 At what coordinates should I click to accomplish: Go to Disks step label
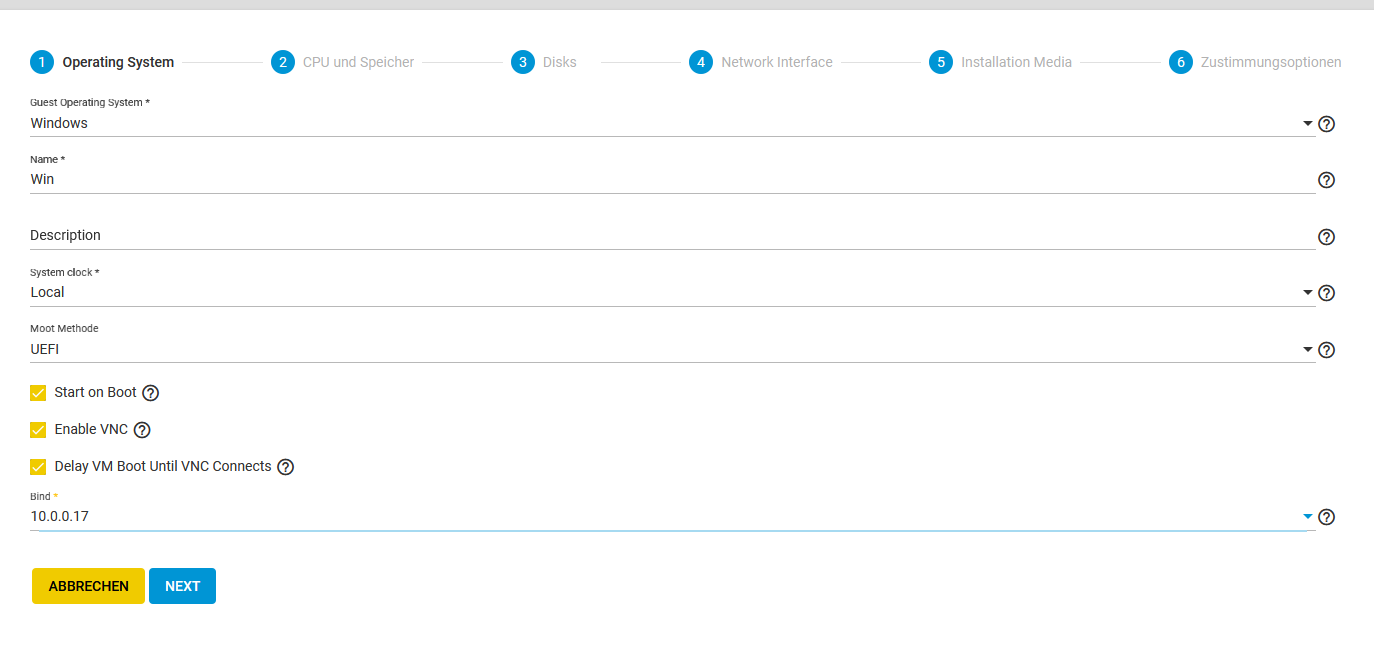(560, 62)
